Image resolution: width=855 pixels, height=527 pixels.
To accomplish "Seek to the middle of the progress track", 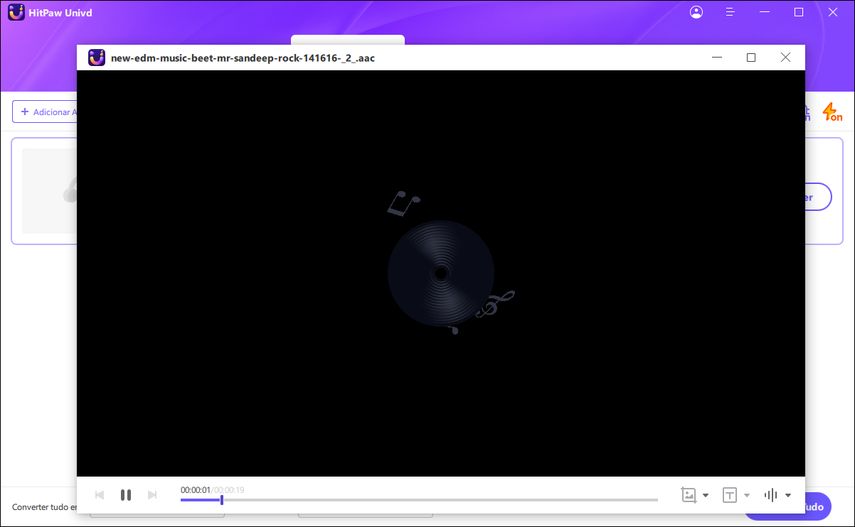I will [419, 500].
